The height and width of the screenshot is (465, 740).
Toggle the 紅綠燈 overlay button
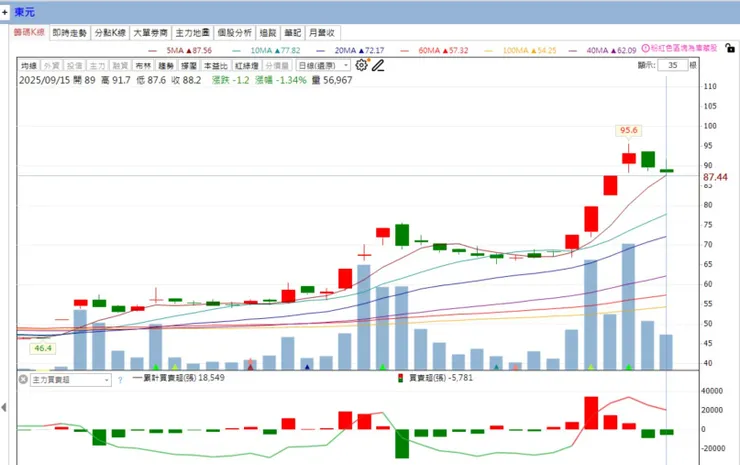pyautogui.click(x=247, y=66)
